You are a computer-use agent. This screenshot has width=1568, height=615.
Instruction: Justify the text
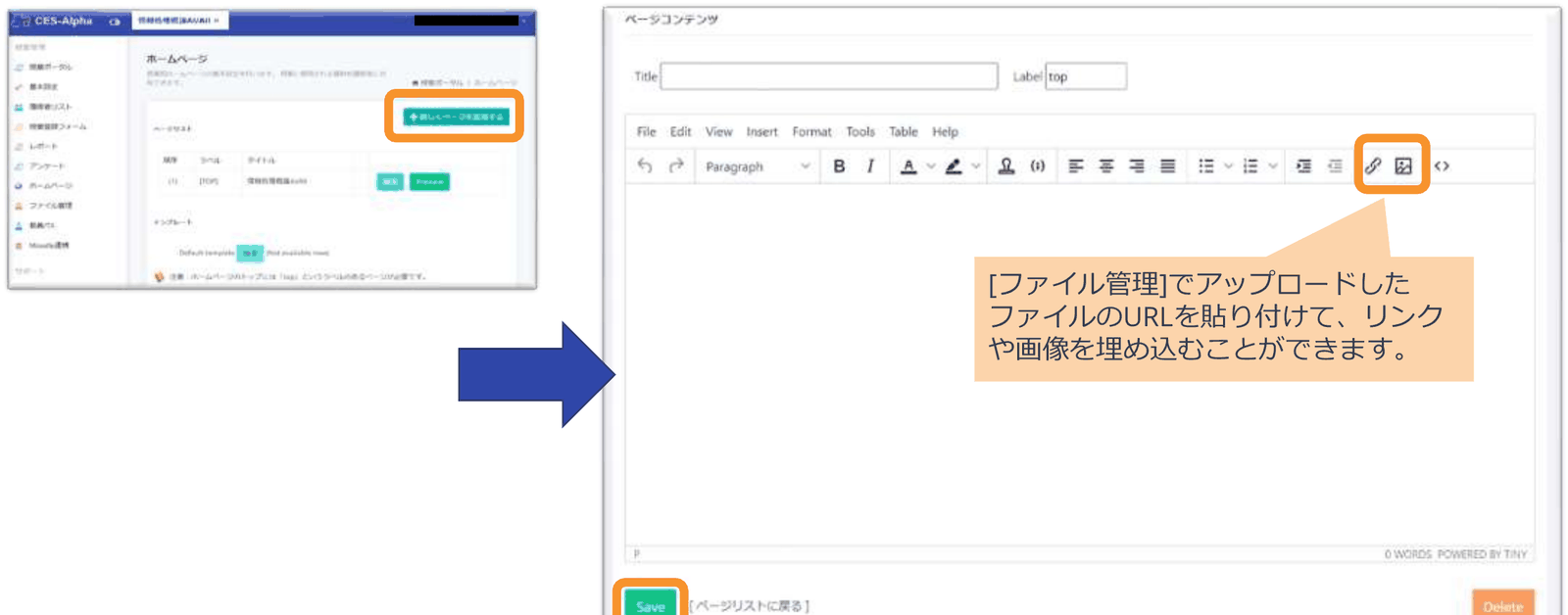click(1168, 166)
